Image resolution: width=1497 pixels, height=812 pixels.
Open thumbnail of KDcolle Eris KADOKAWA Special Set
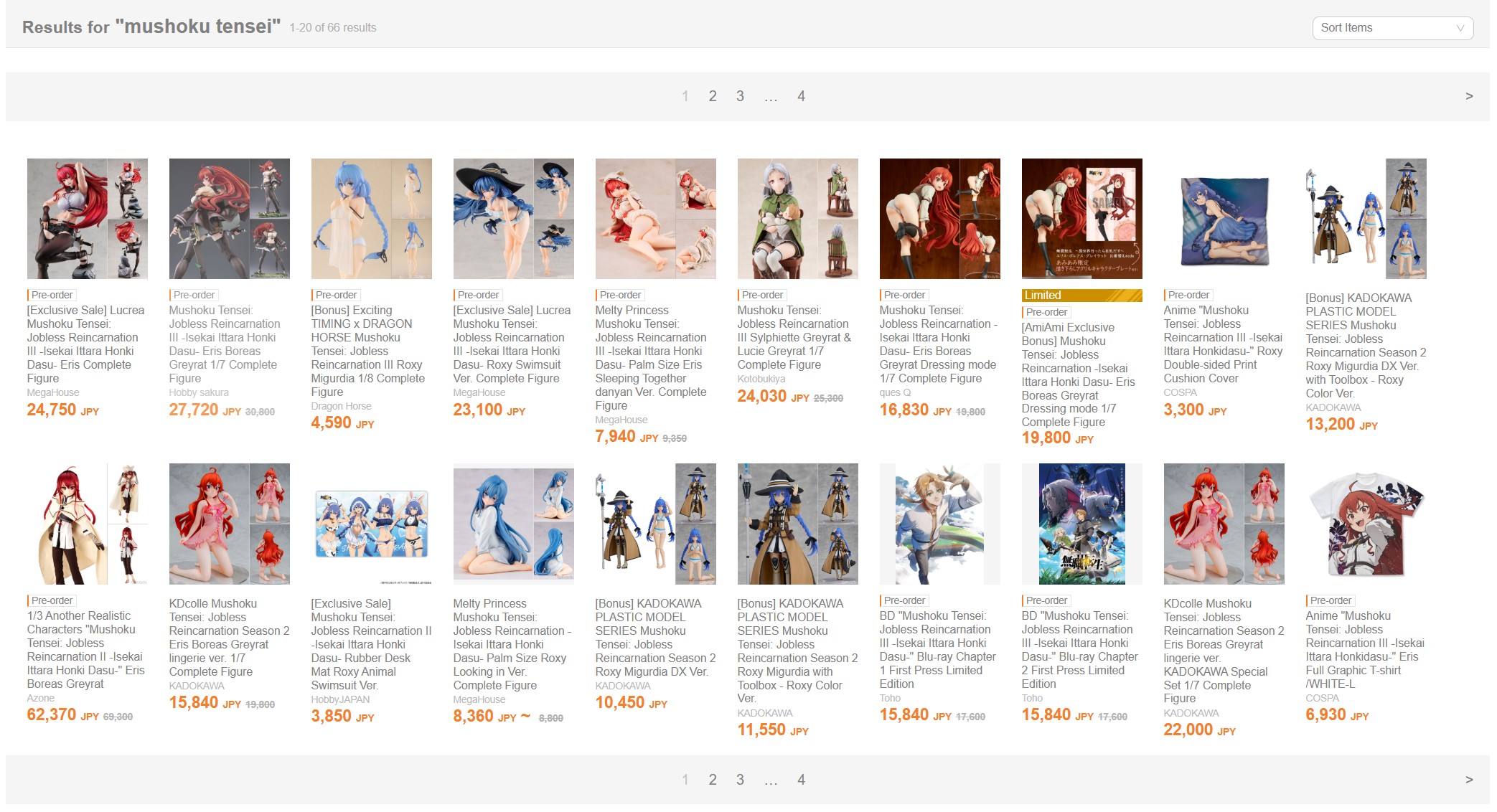pyautogui.click(x=1224, y=524)
